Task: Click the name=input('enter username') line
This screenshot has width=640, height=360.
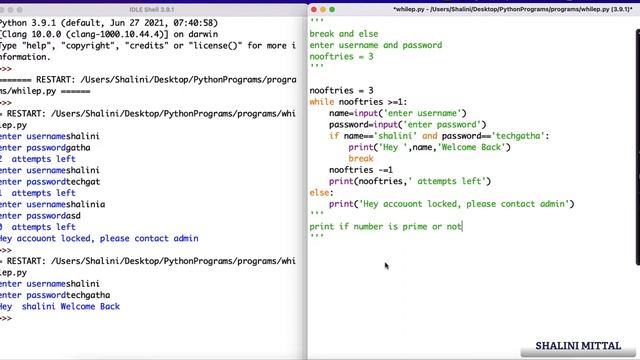Action: point(398,113)
